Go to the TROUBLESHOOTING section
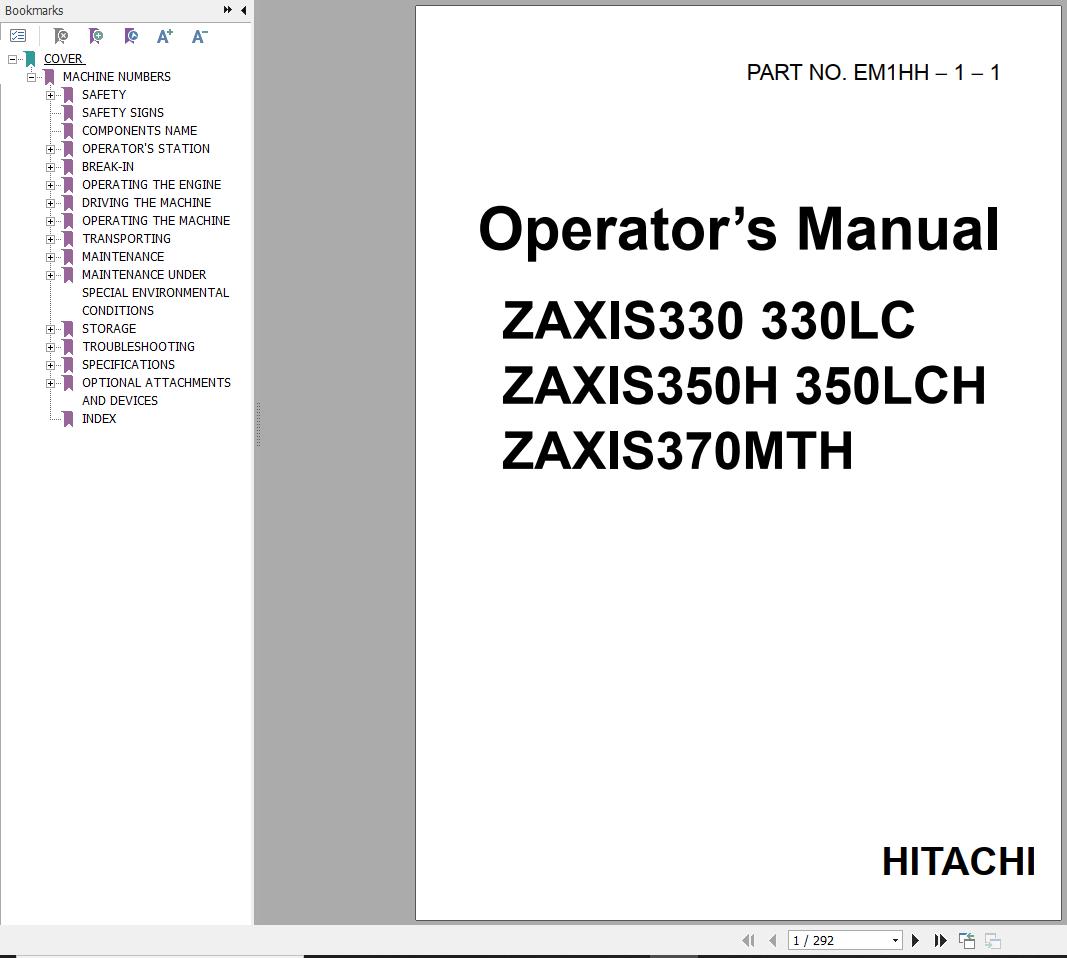The height and width of the screenshot is (958, 1067). click(x=138, y=347)
